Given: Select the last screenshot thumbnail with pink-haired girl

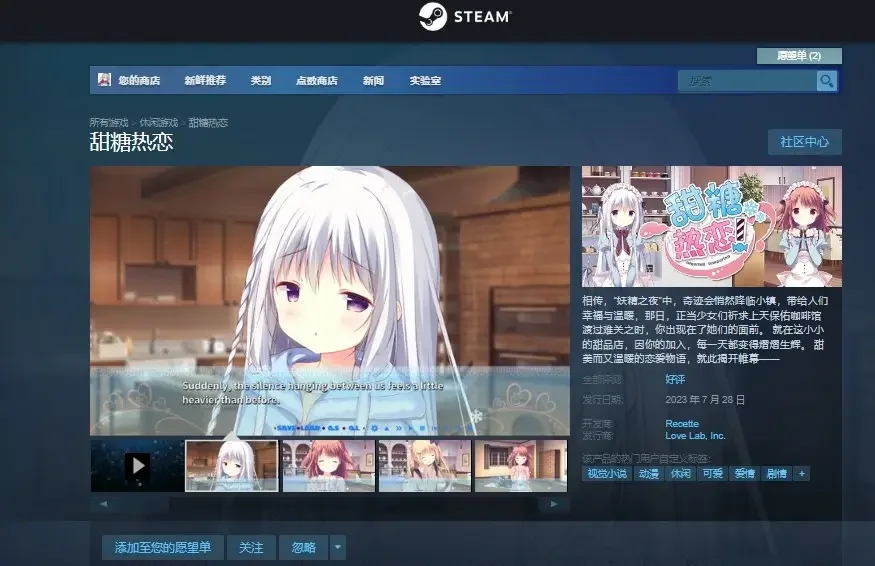Looking at the screenshot, I should pos(521,466).
